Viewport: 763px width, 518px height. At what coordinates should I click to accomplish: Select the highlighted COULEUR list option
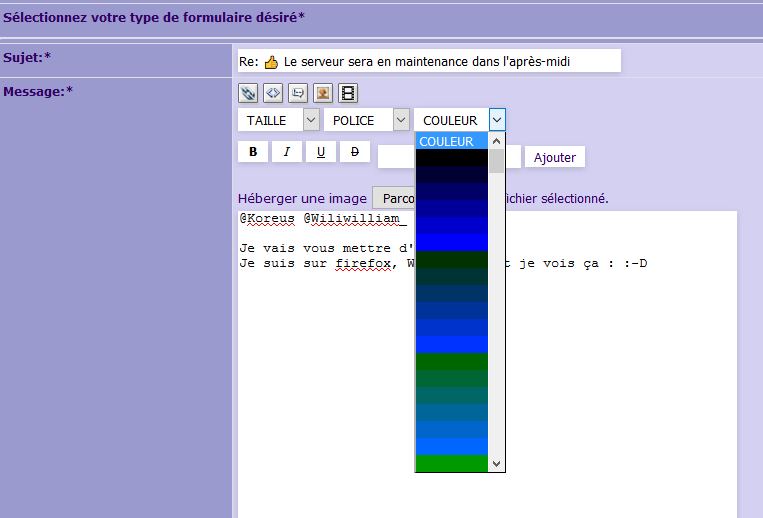click(451, 141)
